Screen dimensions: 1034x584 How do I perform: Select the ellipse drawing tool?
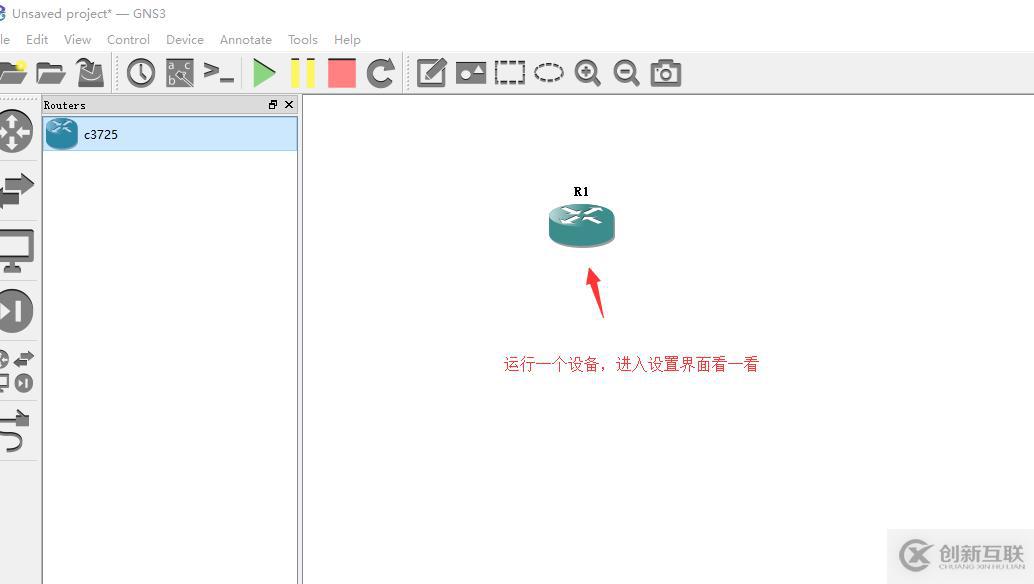pos(548,72)
